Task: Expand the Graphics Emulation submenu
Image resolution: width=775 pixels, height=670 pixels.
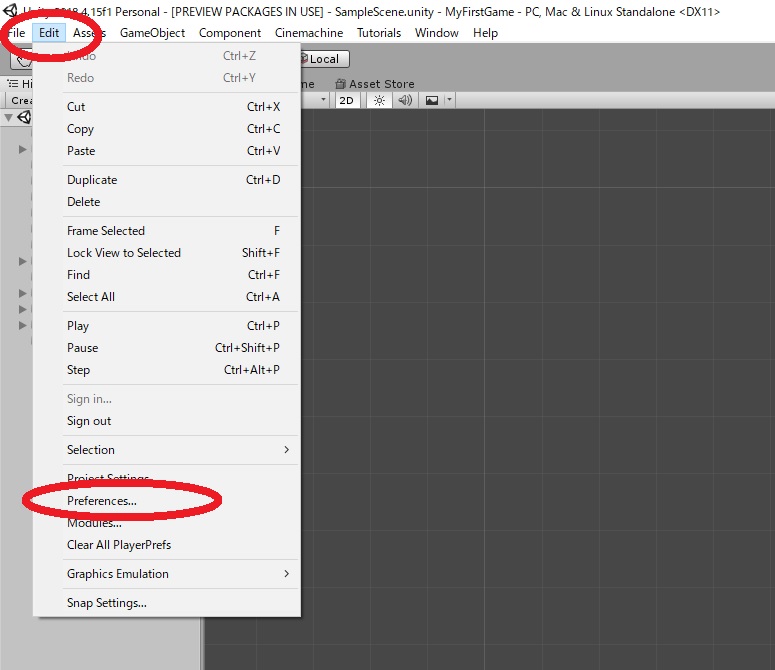Action: [x=180, y=574]
